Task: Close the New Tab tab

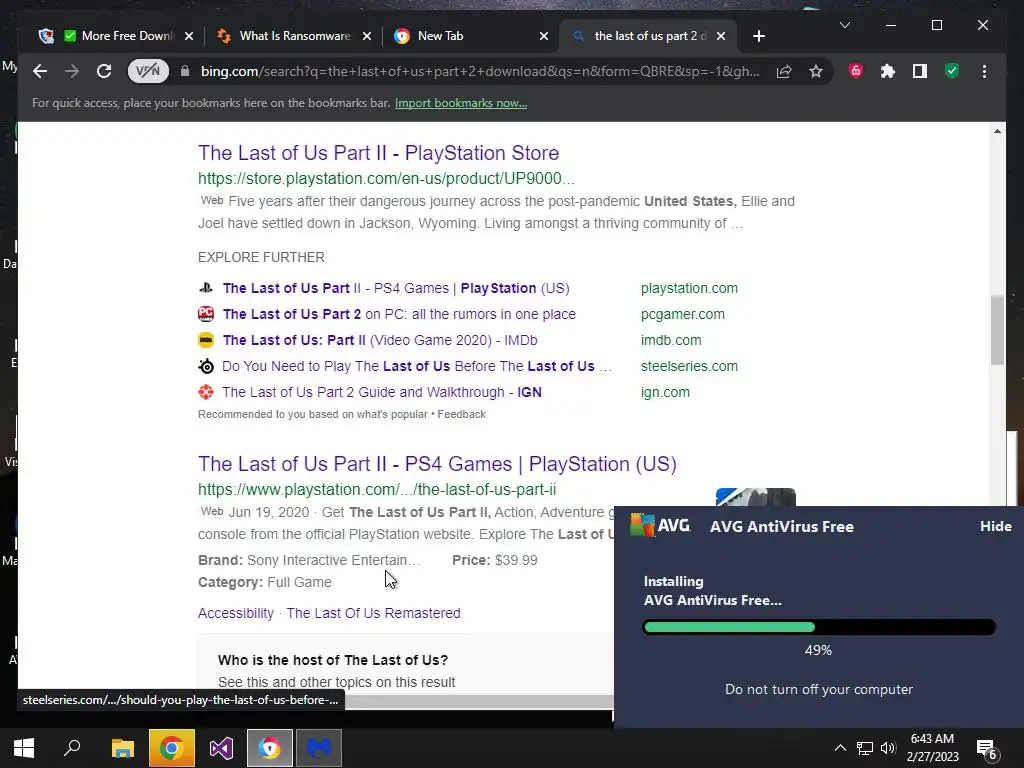Action: tap(544, 36)
